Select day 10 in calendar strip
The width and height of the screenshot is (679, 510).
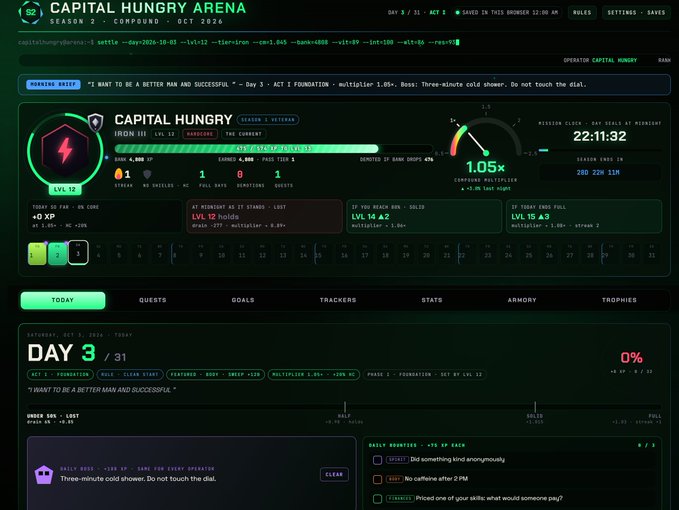coord(221,253)
